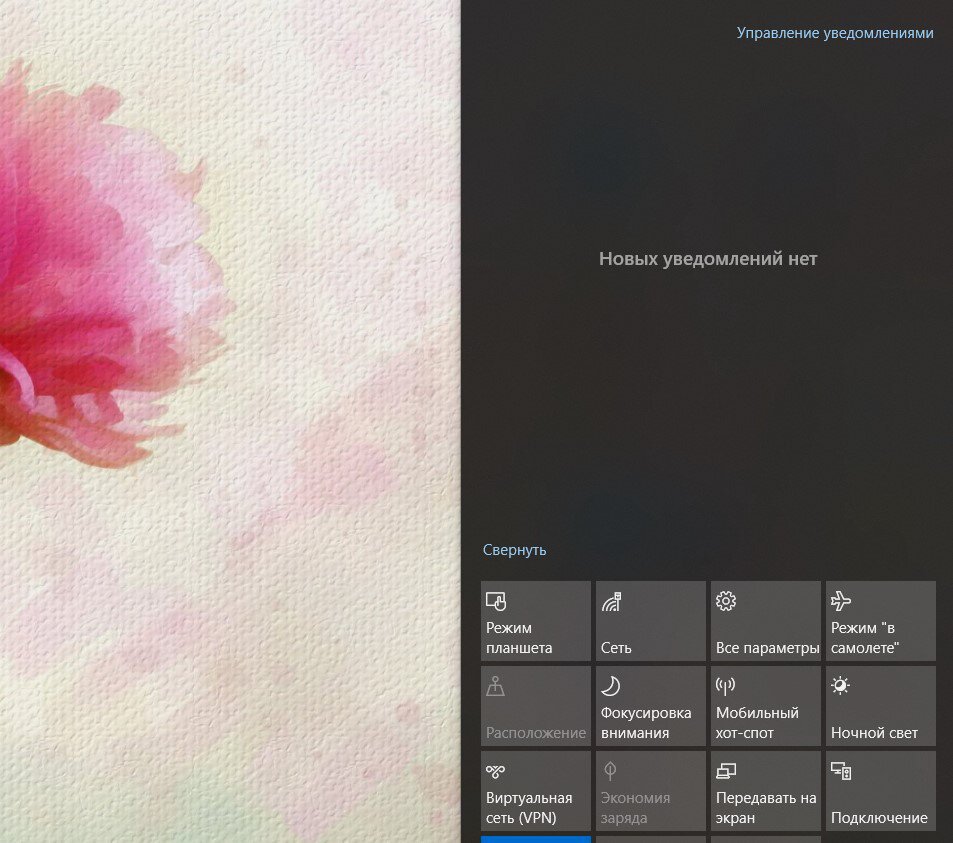Screen dimensions: 953x843
Task: Click the sun icon of Ночной свет
Action: 840,686
